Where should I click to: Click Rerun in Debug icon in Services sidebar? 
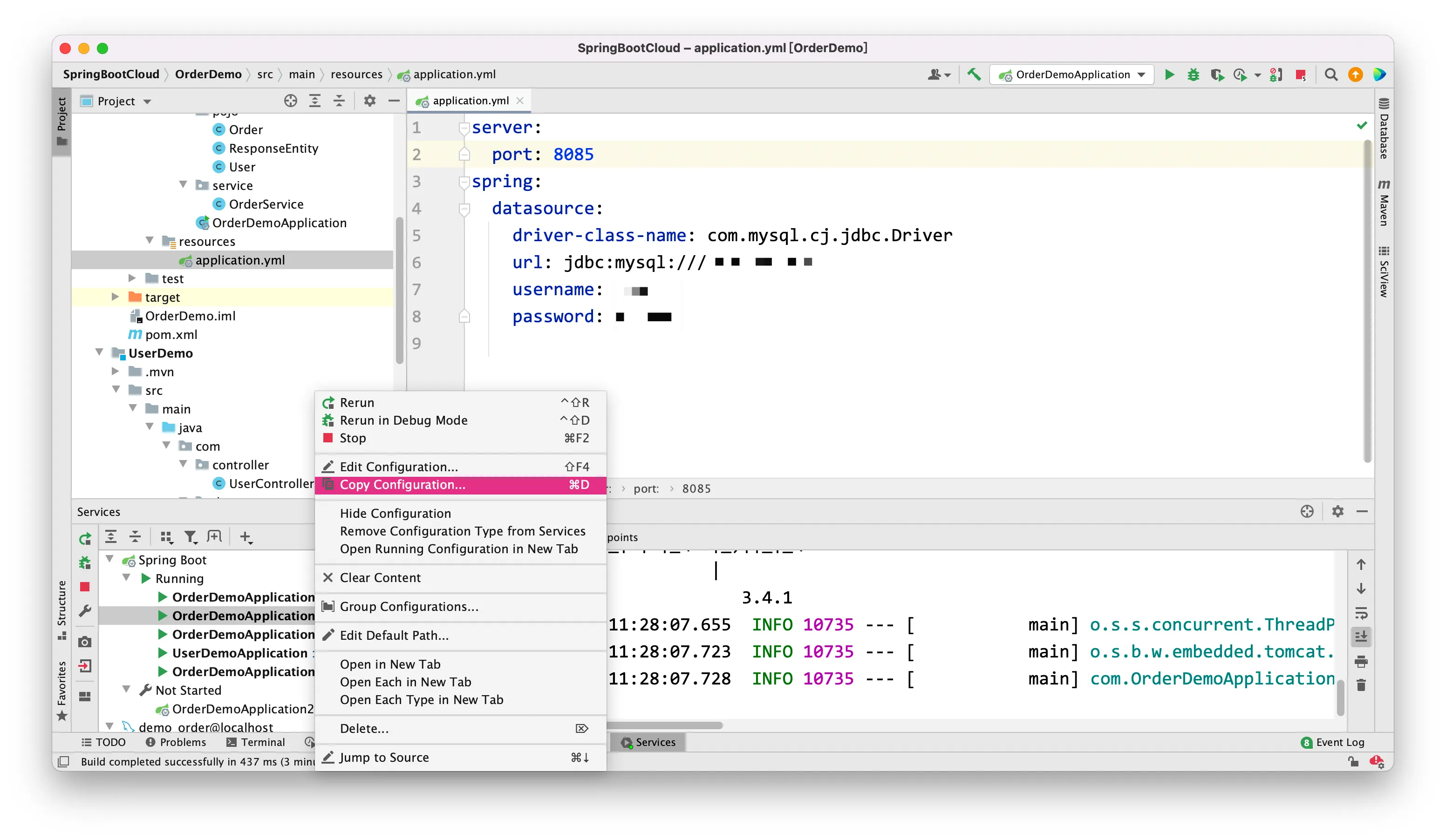(x=85, y=562)
